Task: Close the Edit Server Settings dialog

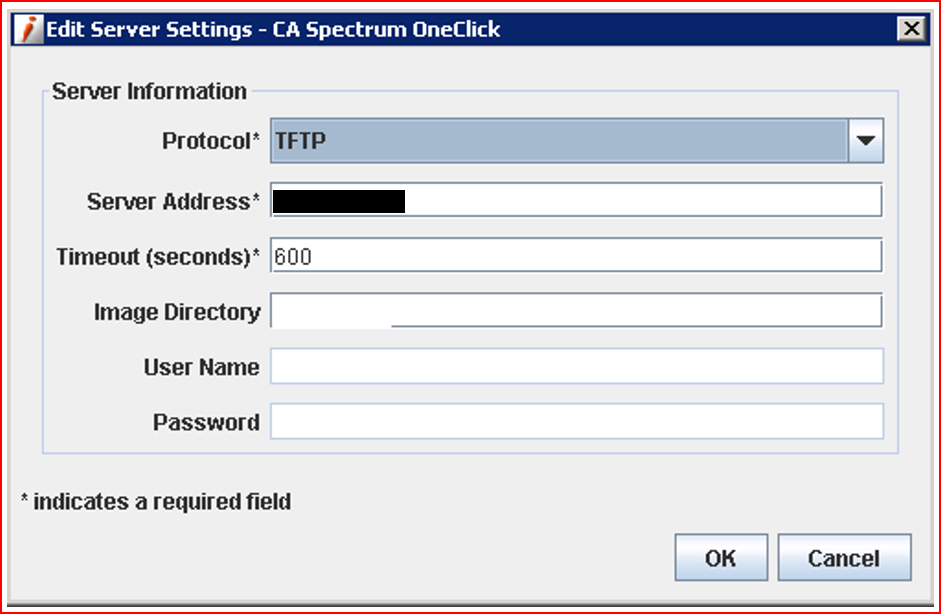Action: 911,29
